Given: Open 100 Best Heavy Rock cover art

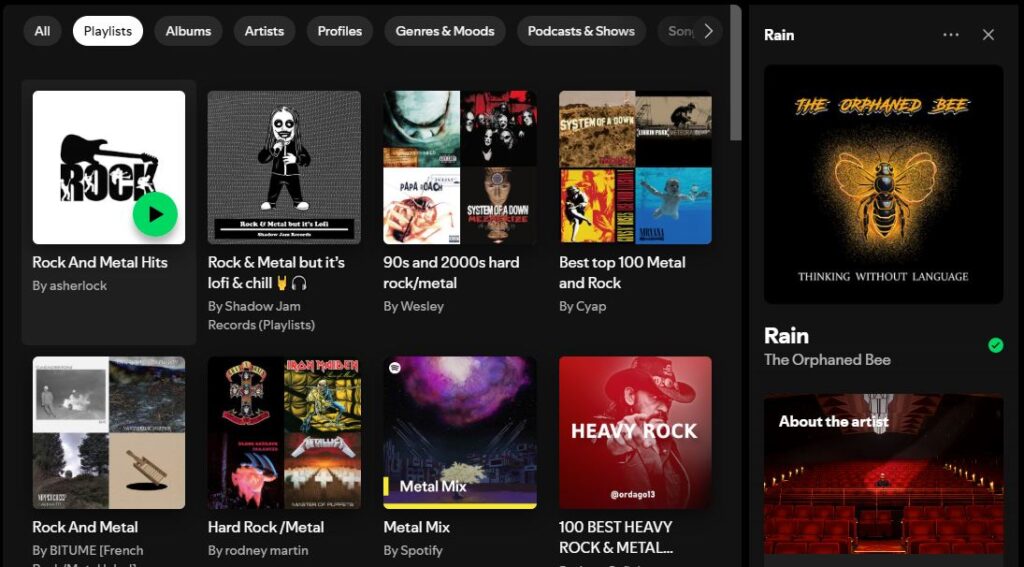Looking at the screenshot, I should pyautogui.click(x=635, y=432).
